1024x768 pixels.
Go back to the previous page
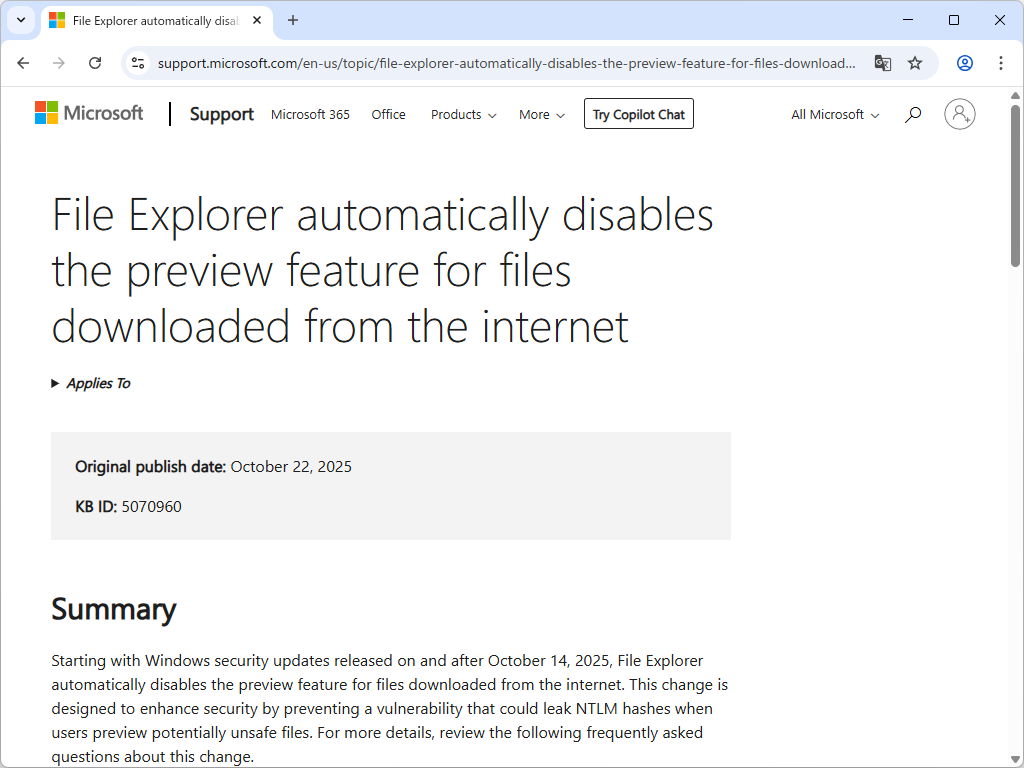click(24, 63)
